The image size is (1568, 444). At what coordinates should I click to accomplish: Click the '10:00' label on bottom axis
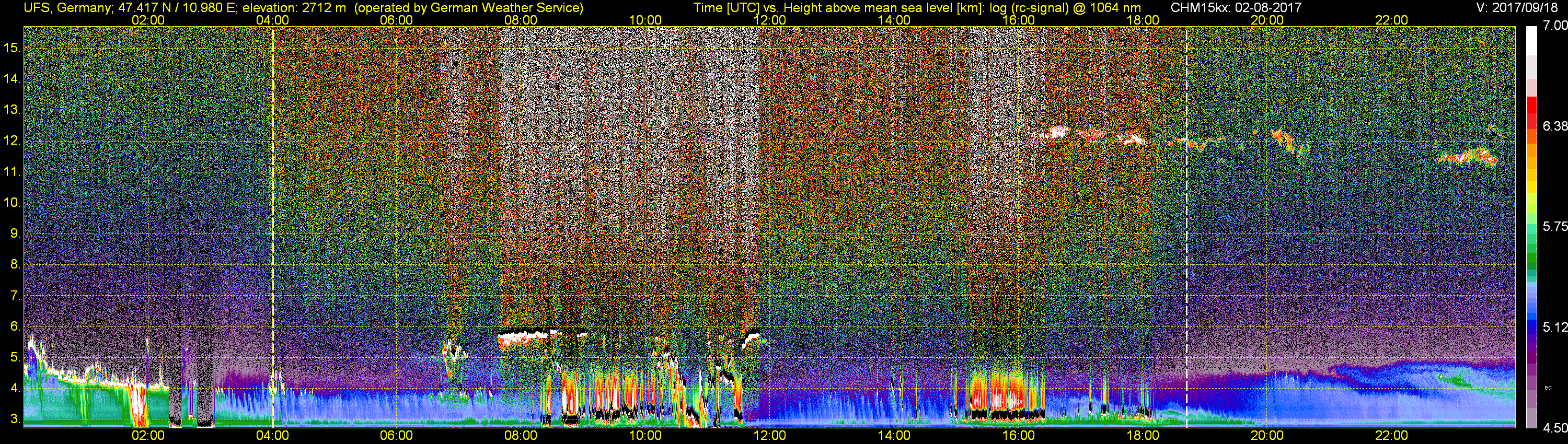[645, 436]
